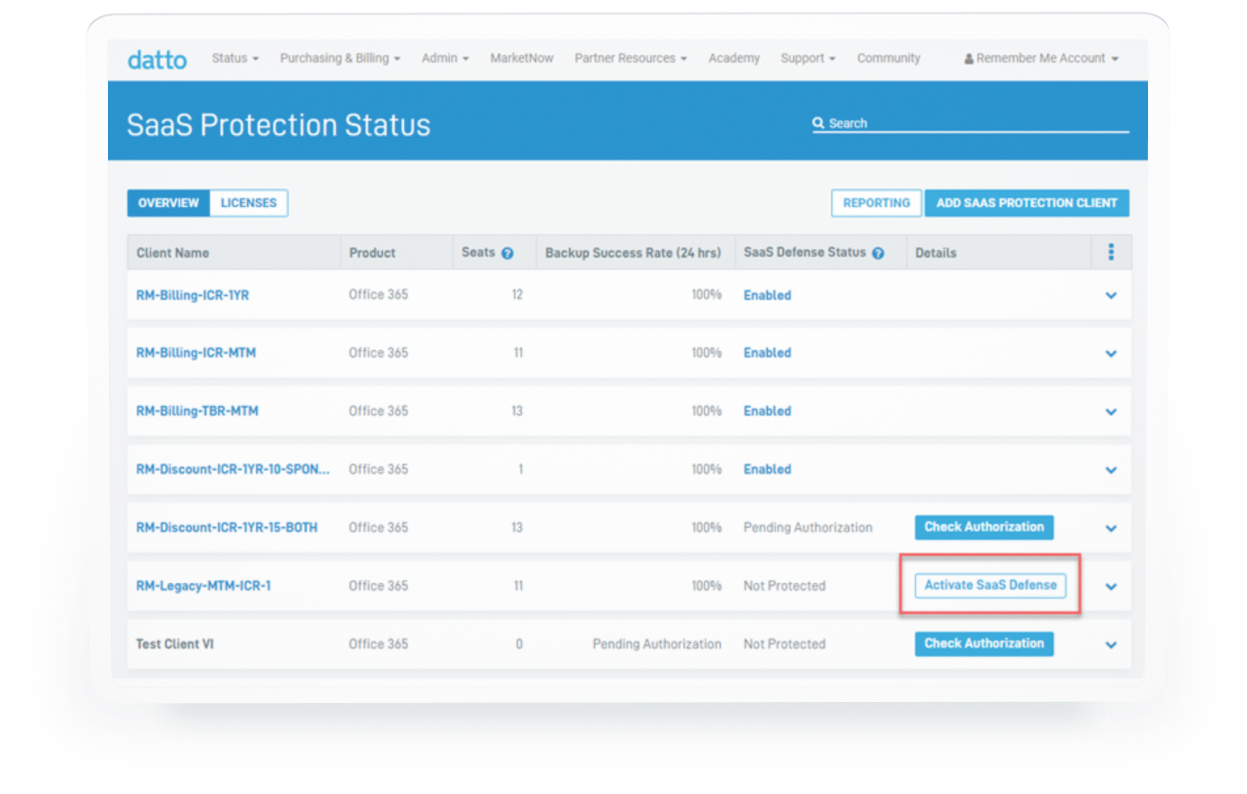Image resolution: width=1247 pixels, height=794 pixels.
Task: Click the datto logo
Action: tap(157, 58)
